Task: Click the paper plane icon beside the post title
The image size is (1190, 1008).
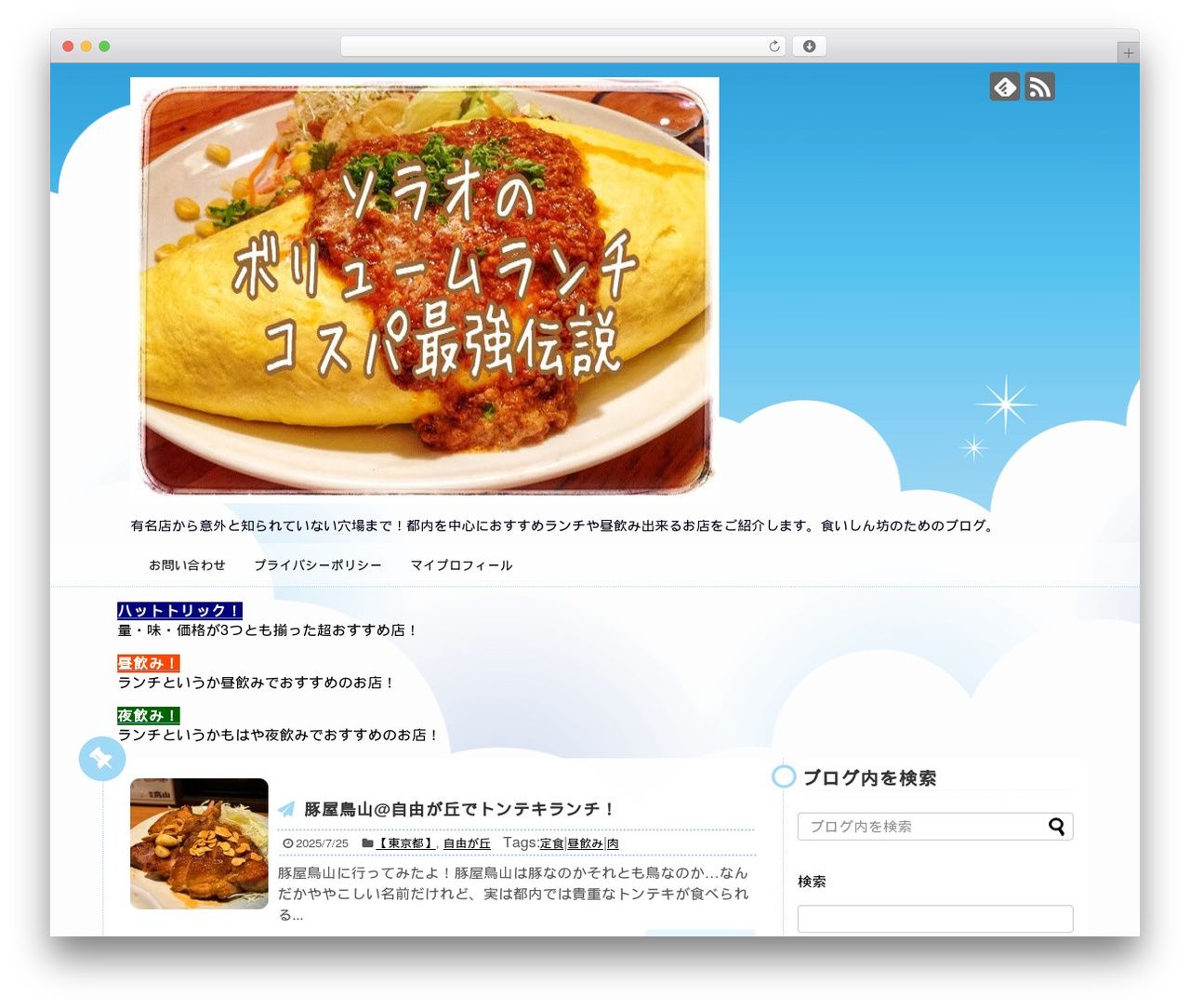Action: pyautogui.click(x=286, y=809)
